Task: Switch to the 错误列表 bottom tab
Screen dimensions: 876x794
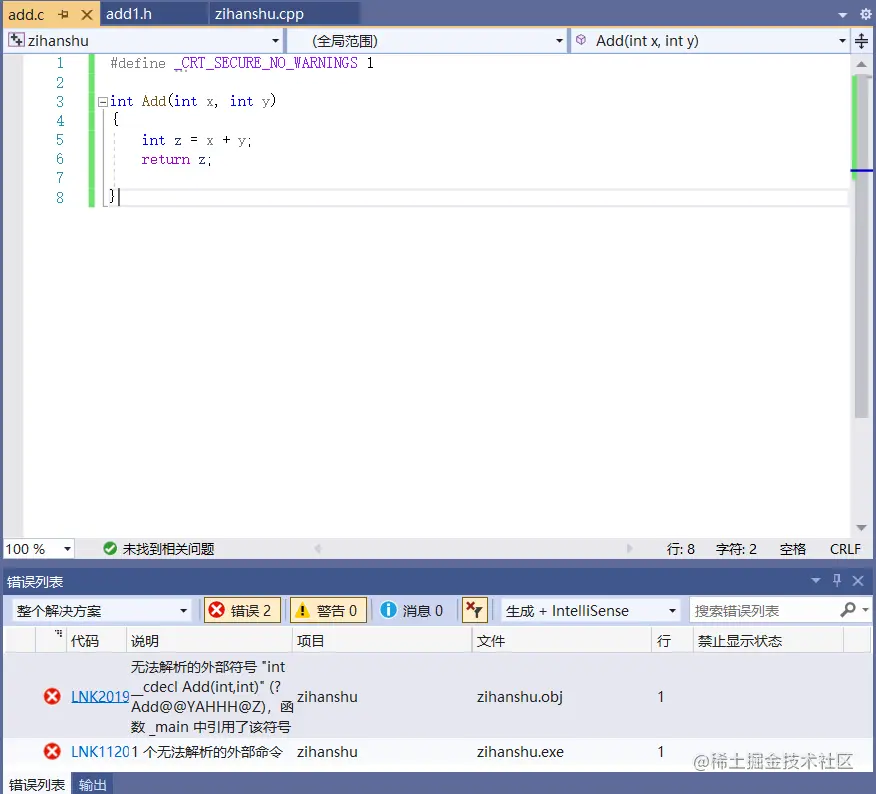Action: 37,785
